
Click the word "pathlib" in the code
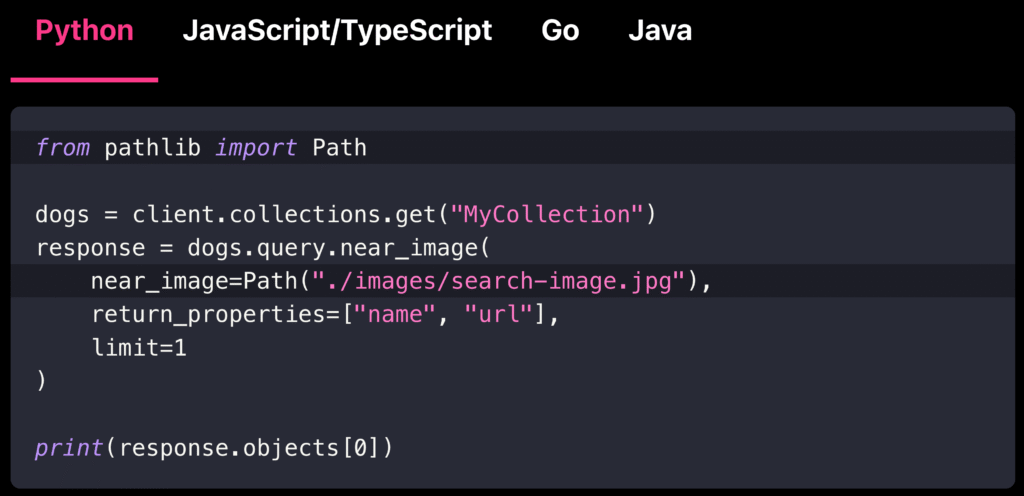point(153,148)
